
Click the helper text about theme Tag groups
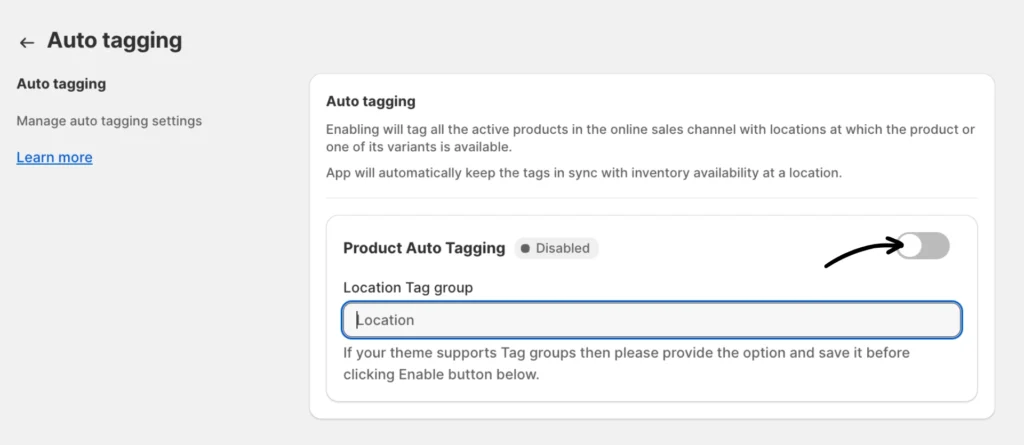[625, 364]
